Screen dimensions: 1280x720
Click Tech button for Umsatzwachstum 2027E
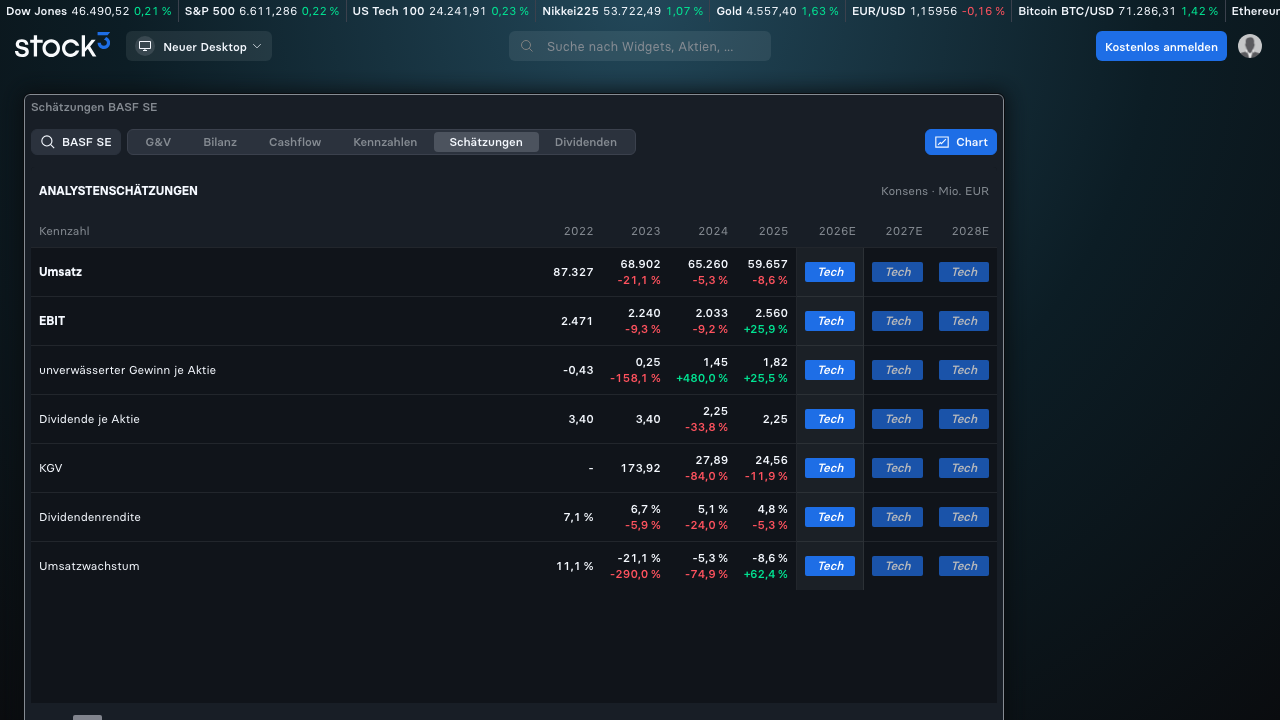(897, 566)
